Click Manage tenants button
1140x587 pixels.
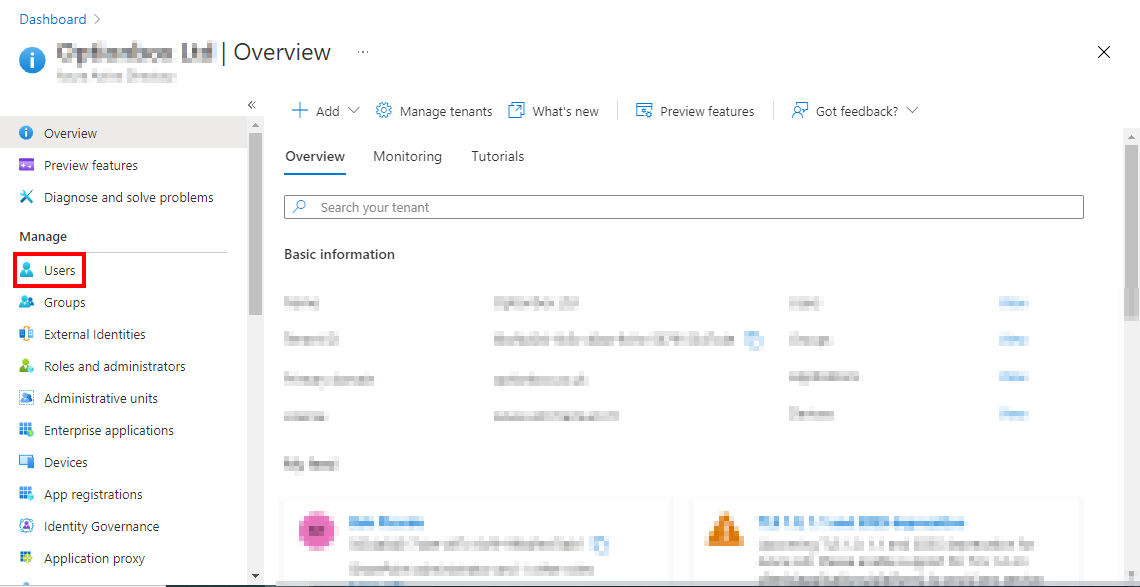pyautogui.click(x=434, y=111)
